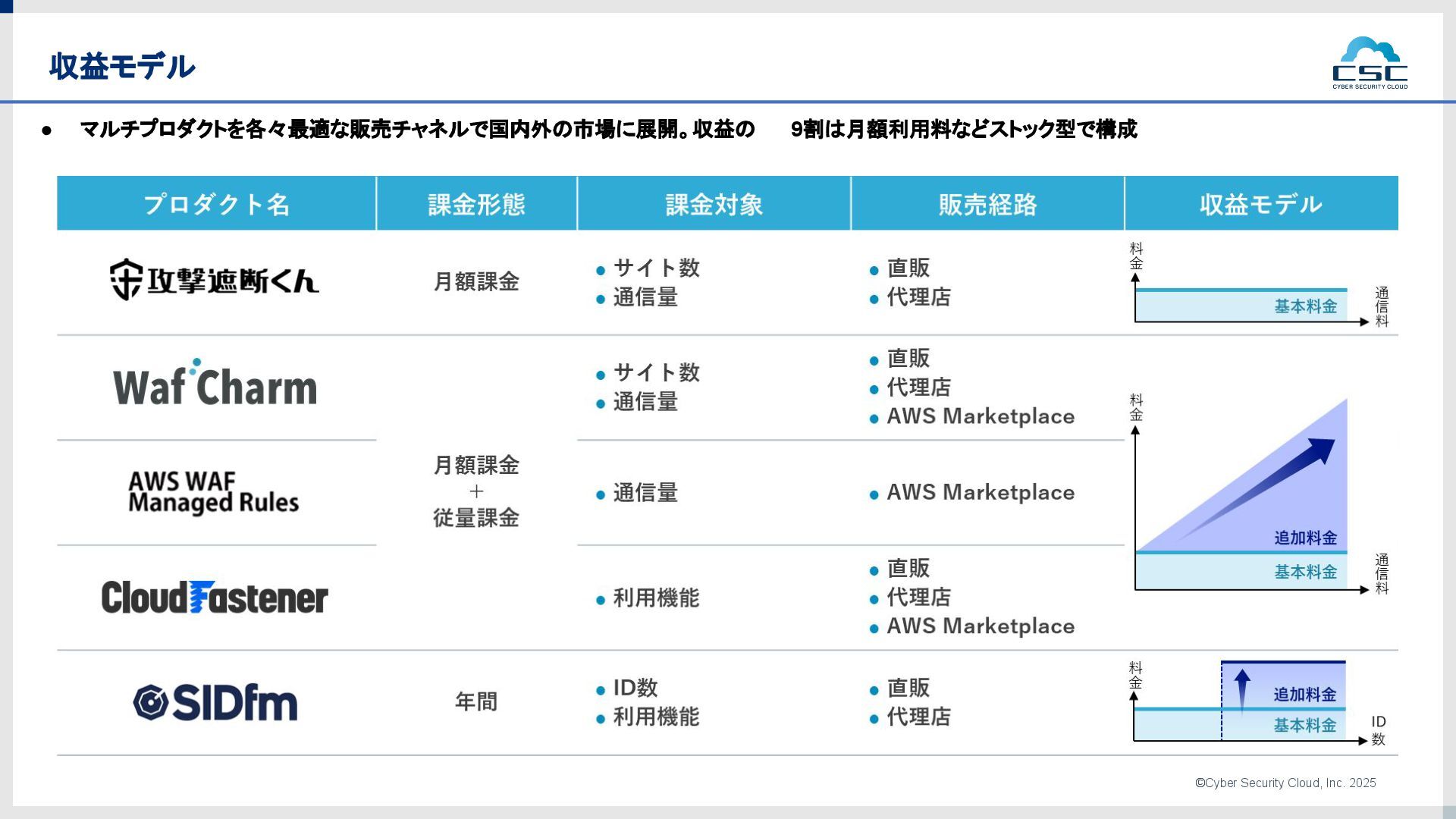Click サイト数 in the WafCharm row
The height and width of the screenshot is (819, 1456).
point(656,372)
